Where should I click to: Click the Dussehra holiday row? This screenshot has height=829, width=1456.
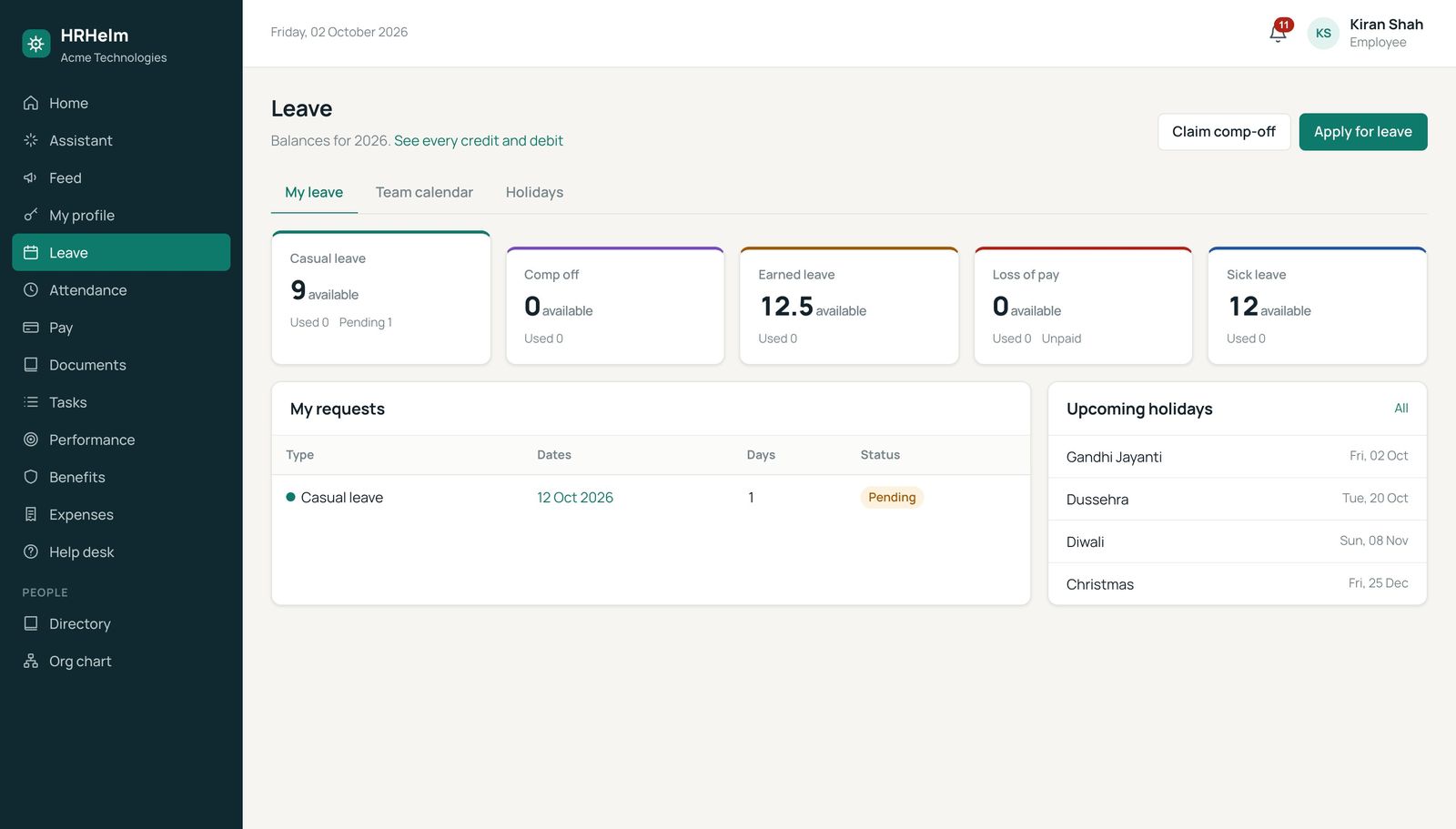1237,499
